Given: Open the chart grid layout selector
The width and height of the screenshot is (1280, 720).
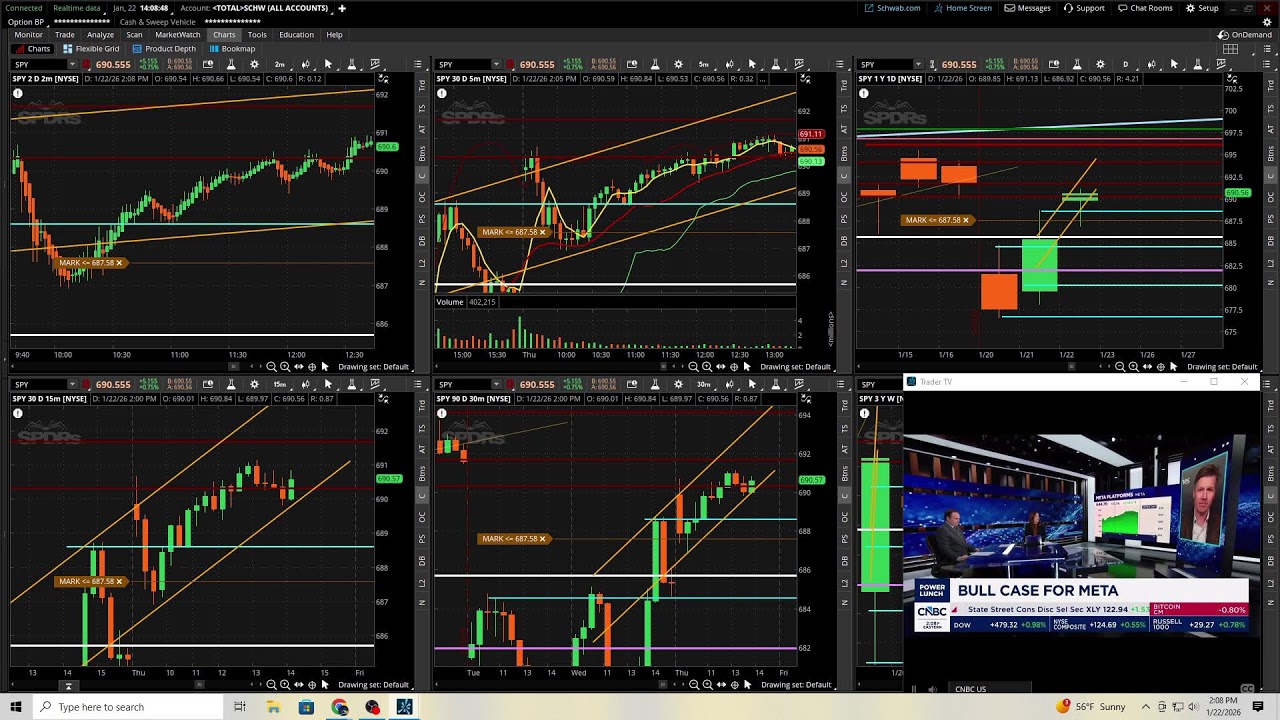Looking at the screenshot, I should [x=1231, y=49].
